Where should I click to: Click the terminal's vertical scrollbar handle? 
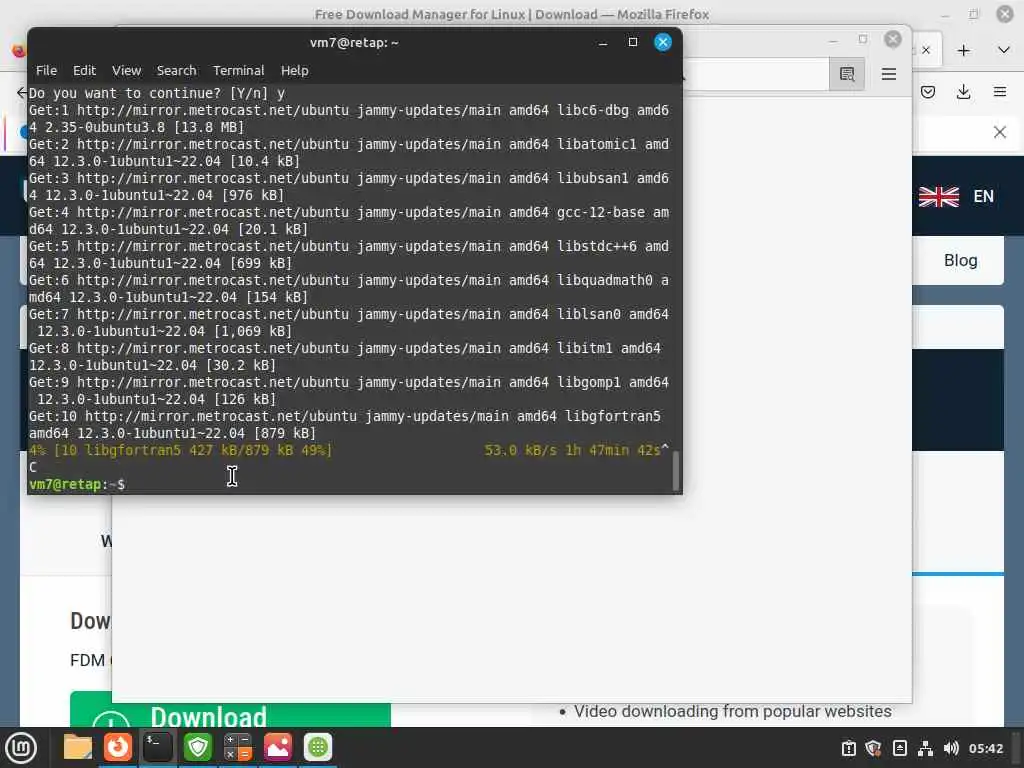pos(675,470)
